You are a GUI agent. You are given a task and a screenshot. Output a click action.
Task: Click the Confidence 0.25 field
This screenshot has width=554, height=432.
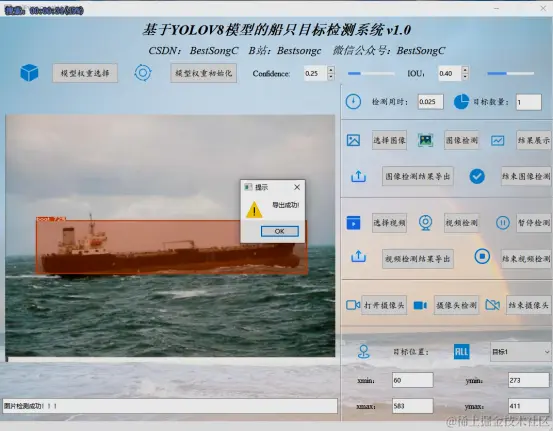(x=316, y=73)
